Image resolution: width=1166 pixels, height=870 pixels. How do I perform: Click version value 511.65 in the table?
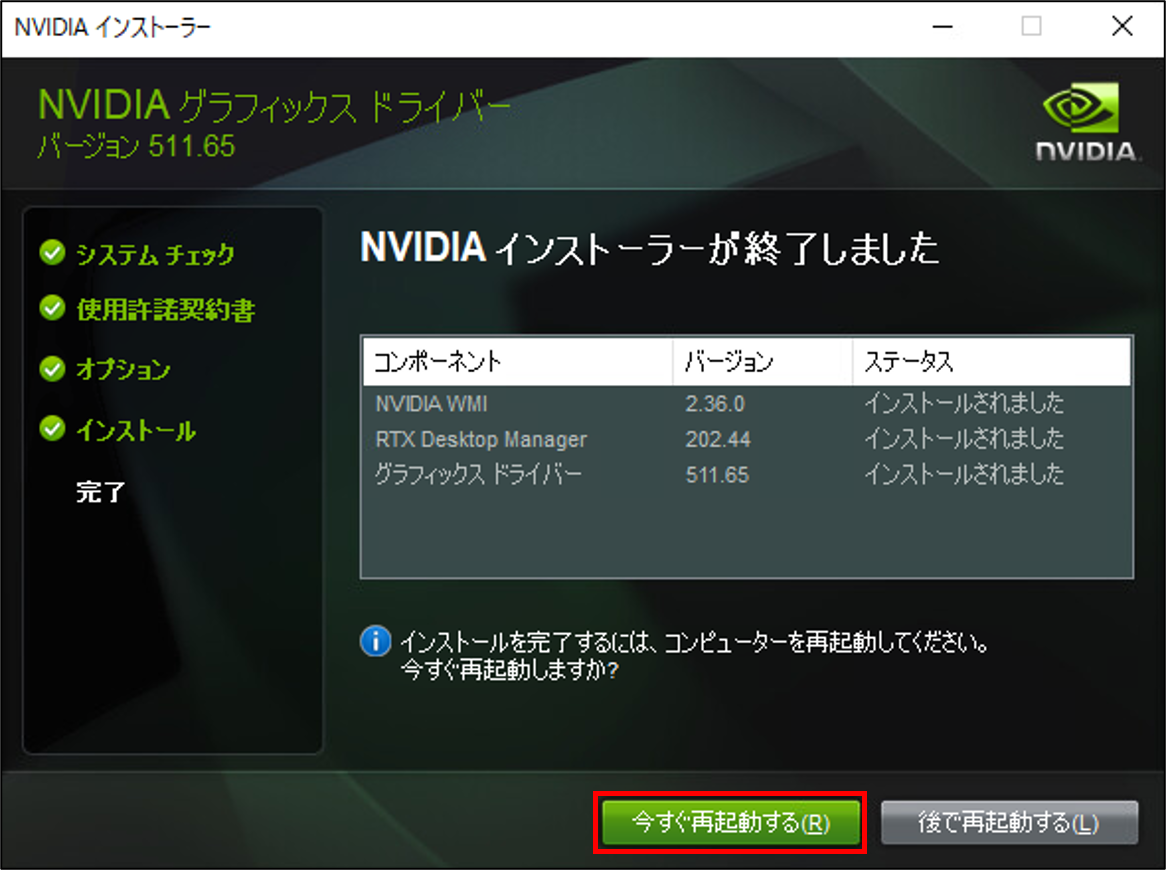(x=717, y=474)
